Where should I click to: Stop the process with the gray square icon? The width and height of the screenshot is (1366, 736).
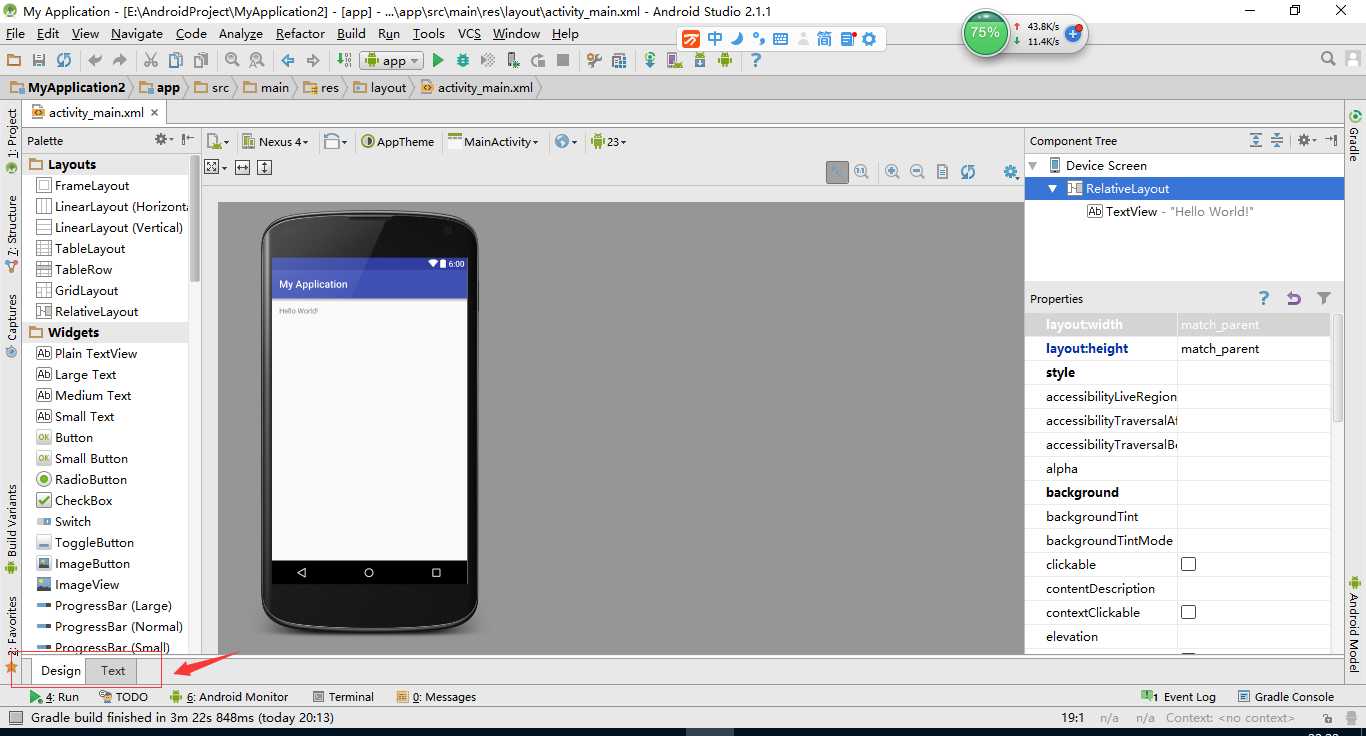pyautogui.click(x=563, y=61)
